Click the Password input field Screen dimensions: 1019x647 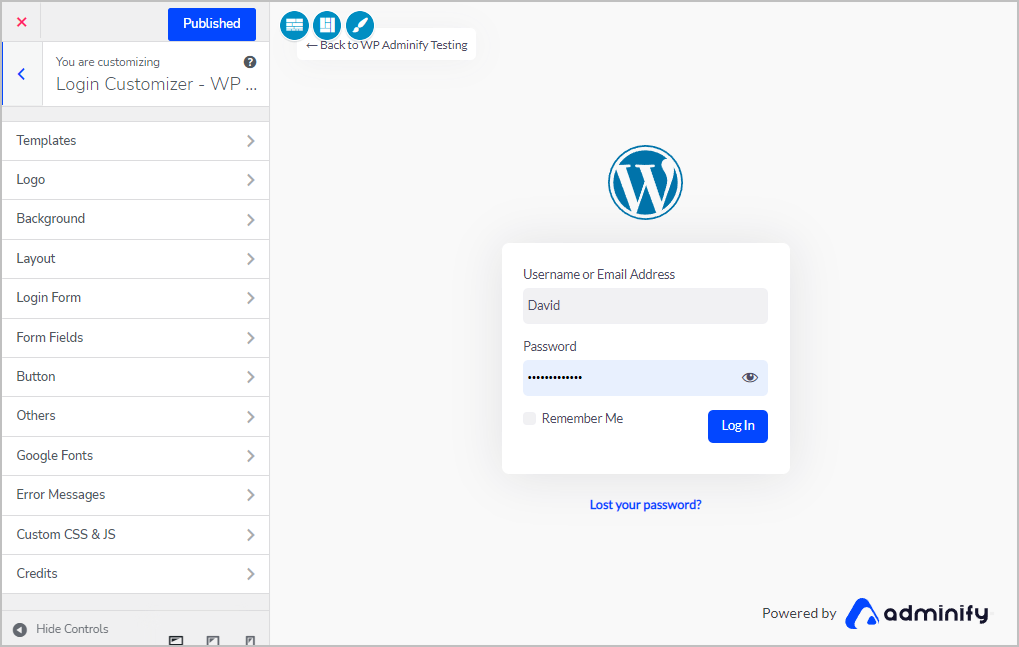(x=645, y=378)
